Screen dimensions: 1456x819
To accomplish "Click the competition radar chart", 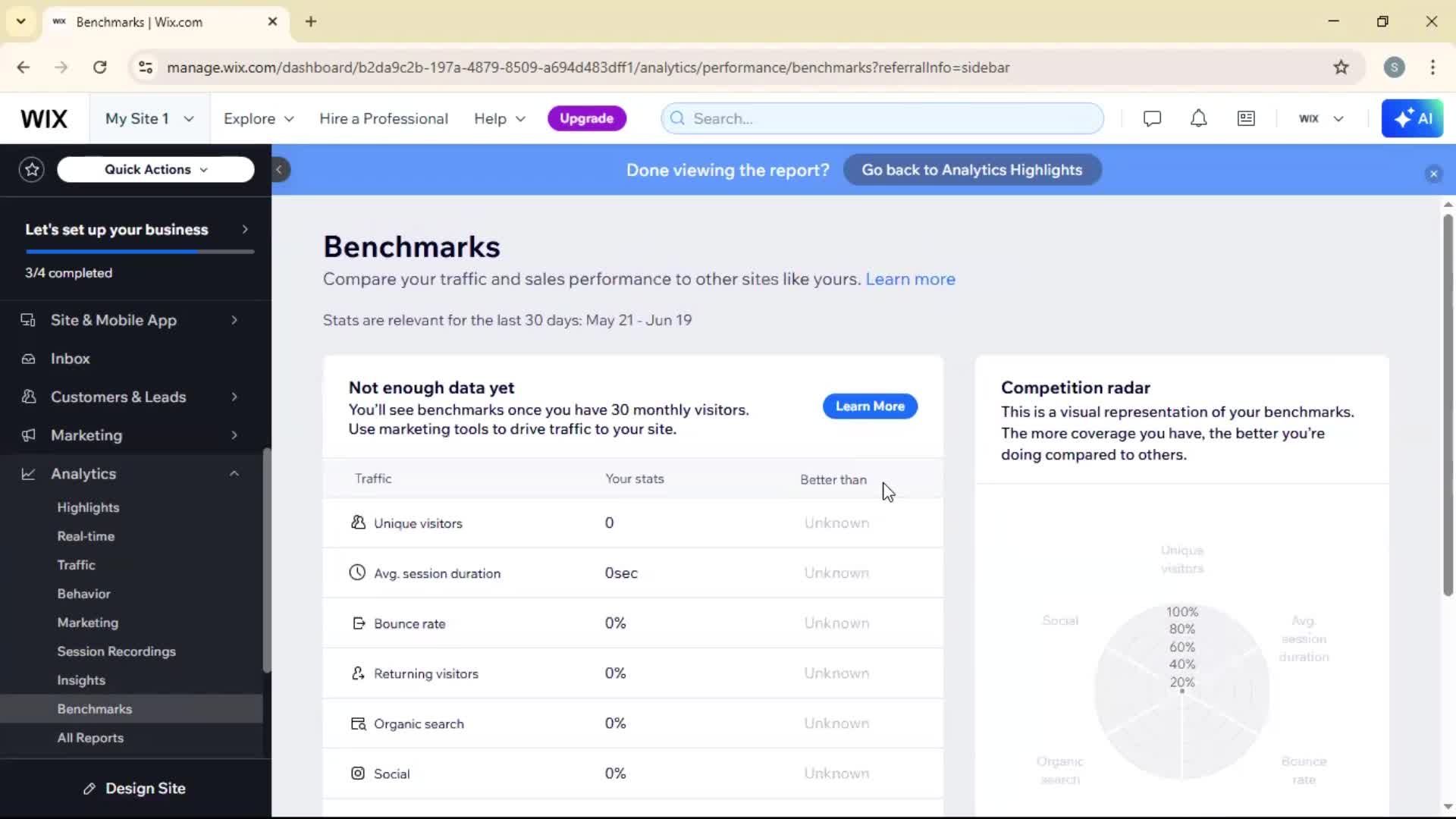I will tap(1181, 692).
